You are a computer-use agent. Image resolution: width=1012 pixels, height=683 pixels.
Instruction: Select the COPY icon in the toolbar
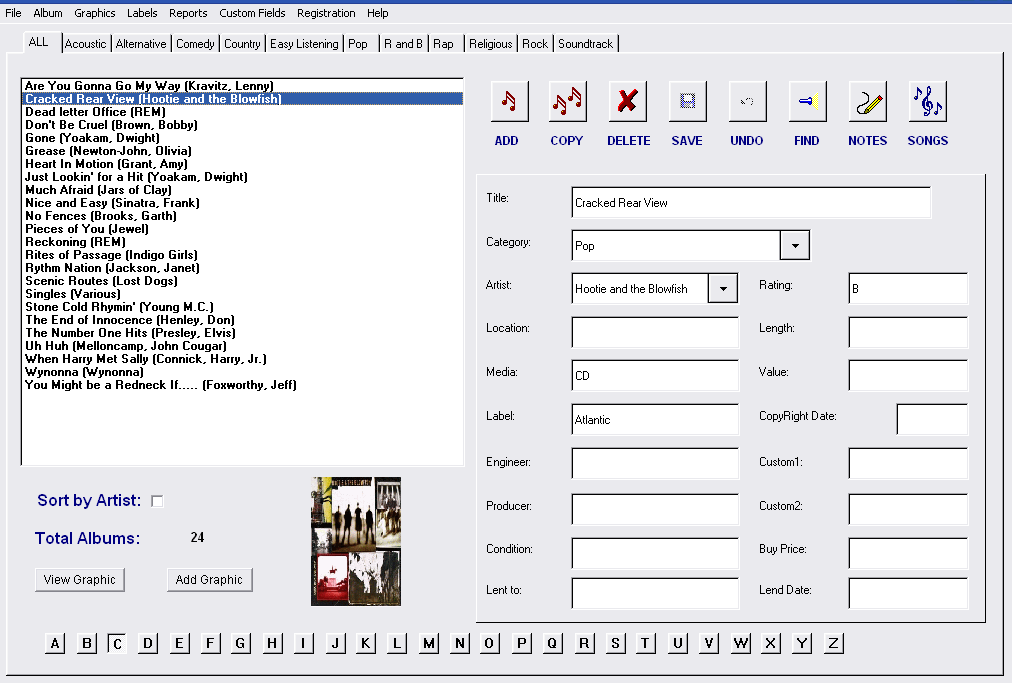567,100
